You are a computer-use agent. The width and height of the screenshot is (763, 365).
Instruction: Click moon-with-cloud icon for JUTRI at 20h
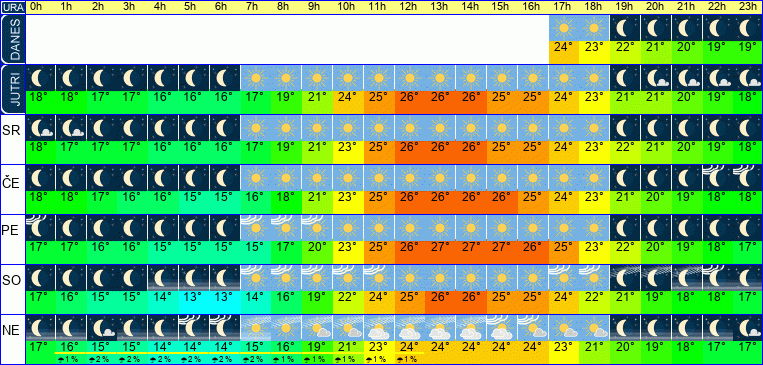click(x=656, y=78)
